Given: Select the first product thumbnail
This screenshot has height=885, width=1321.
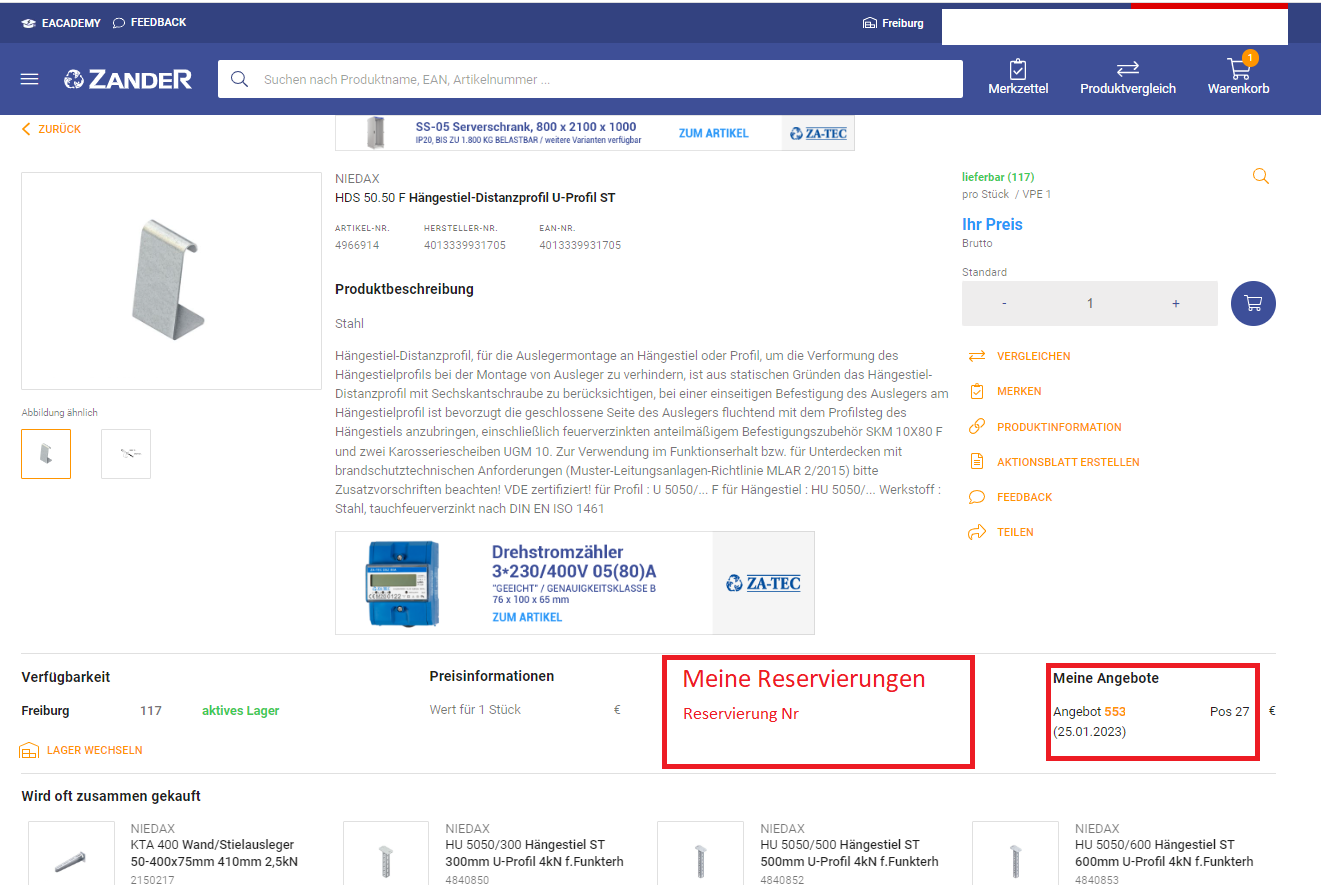Looking at the screenshot, I should click(x=46, y=454).
